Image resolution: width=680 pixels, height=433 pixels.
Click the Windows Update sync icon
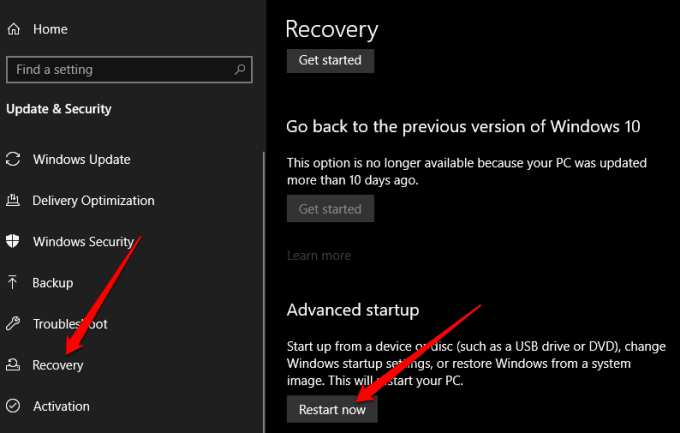[x=13, y=160]
